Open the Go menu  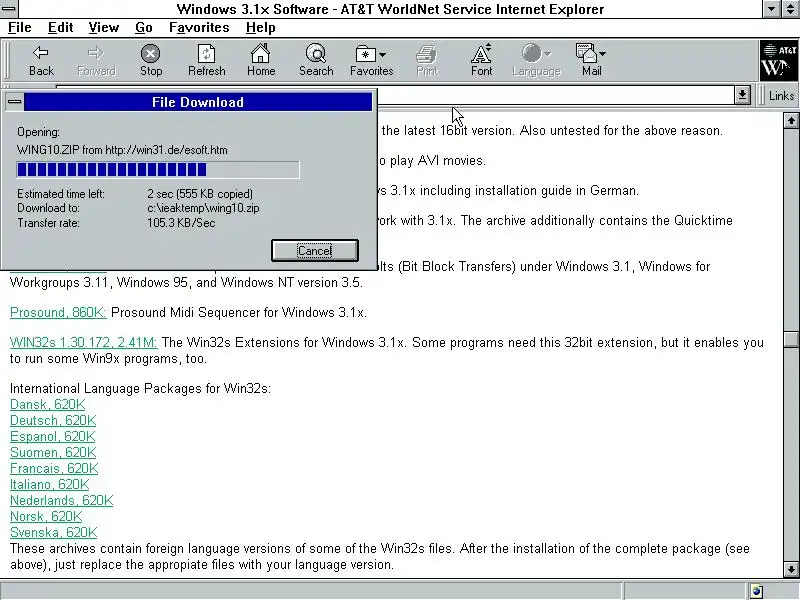[143, 28]
